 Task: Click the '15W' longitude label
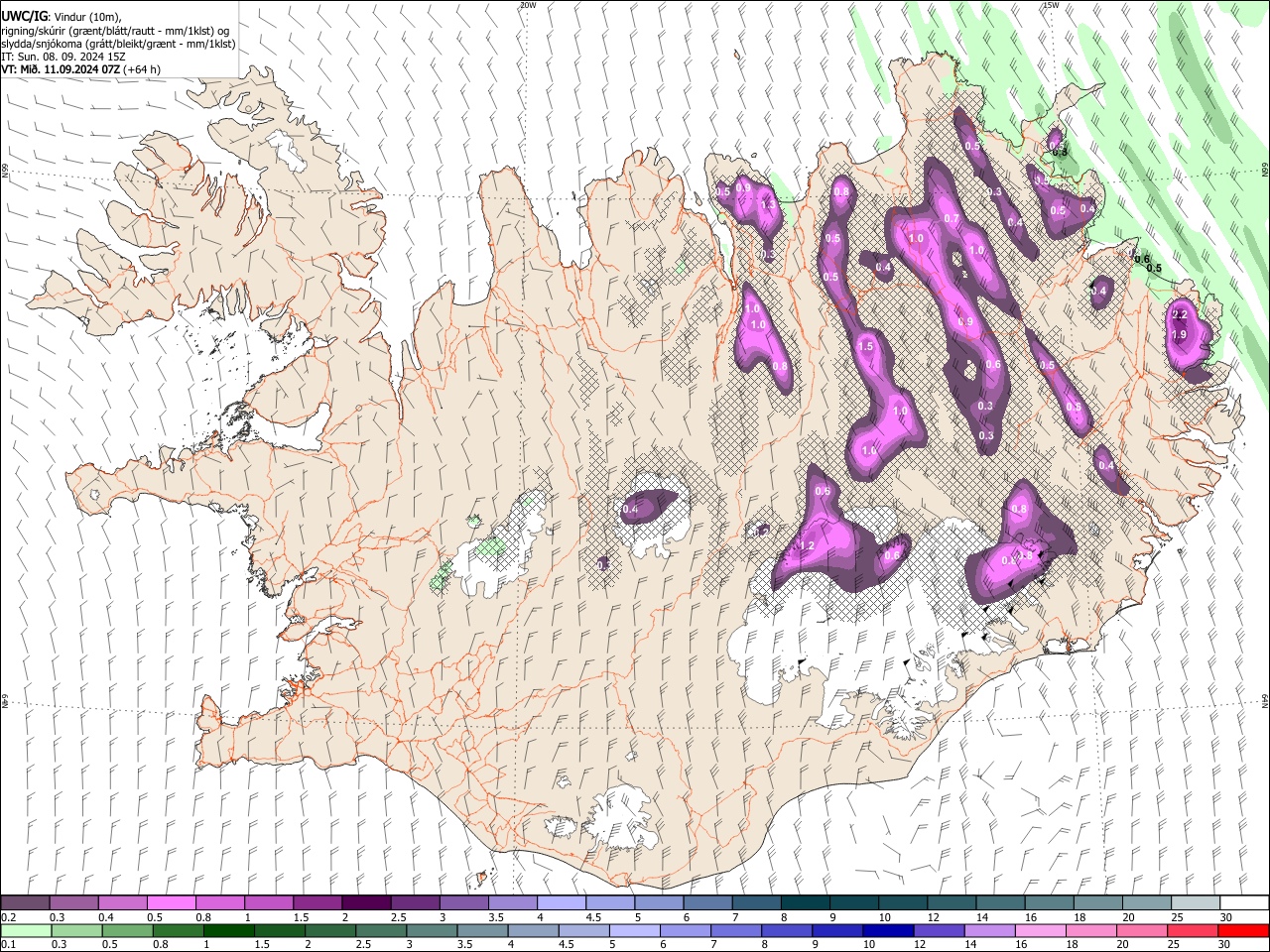[1051, 5]
